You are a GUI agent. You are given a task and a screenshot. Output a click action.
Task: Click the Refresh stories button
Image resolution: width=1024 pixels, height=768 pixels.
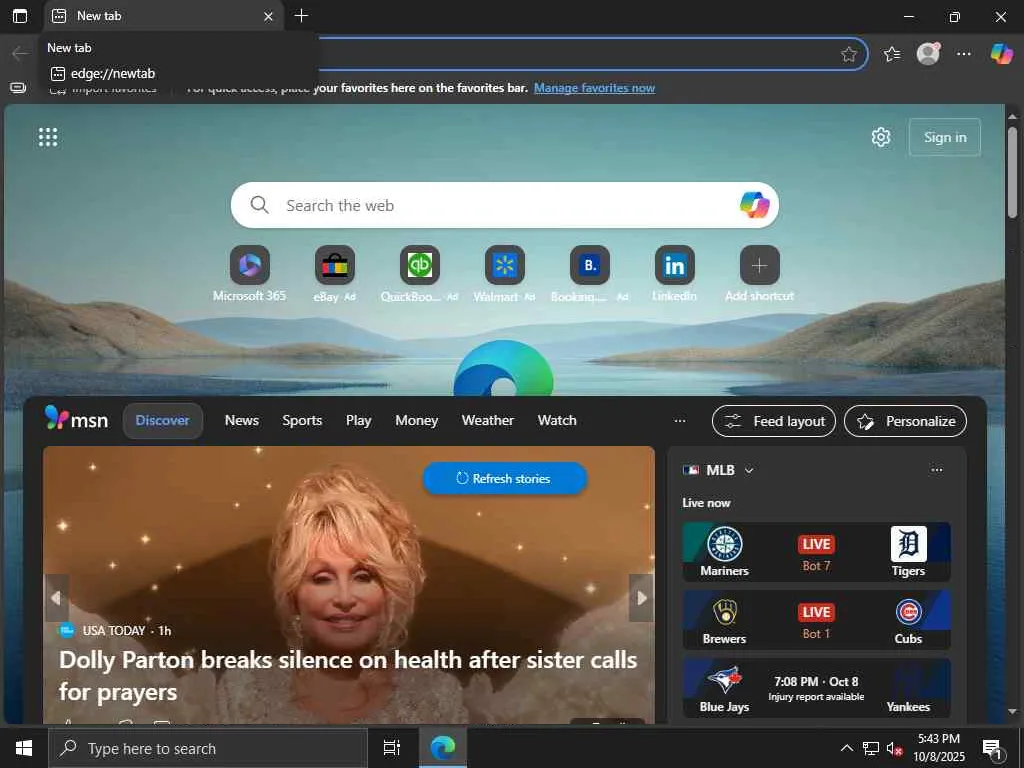point(504,478)
